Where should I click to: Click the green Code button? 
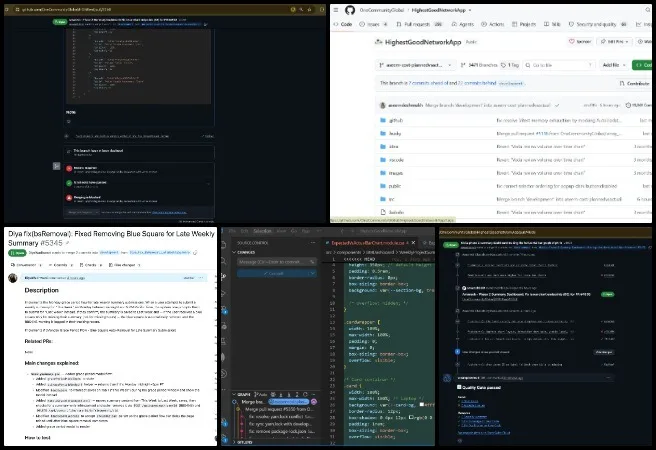point(643,65)
